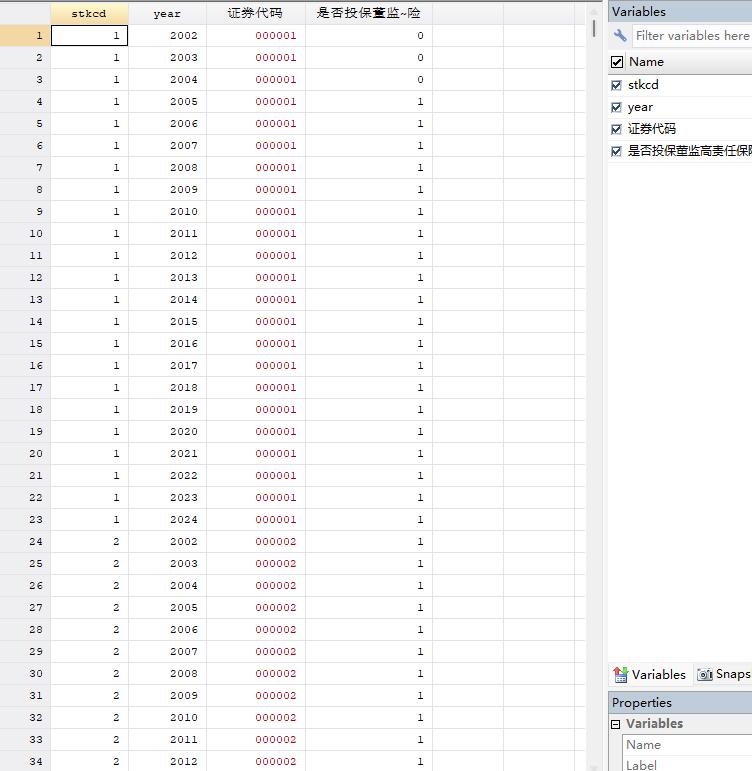
Task: Uncheck the 是否投保董监高责任保险 variable checkbox
Action: point(616,151)
